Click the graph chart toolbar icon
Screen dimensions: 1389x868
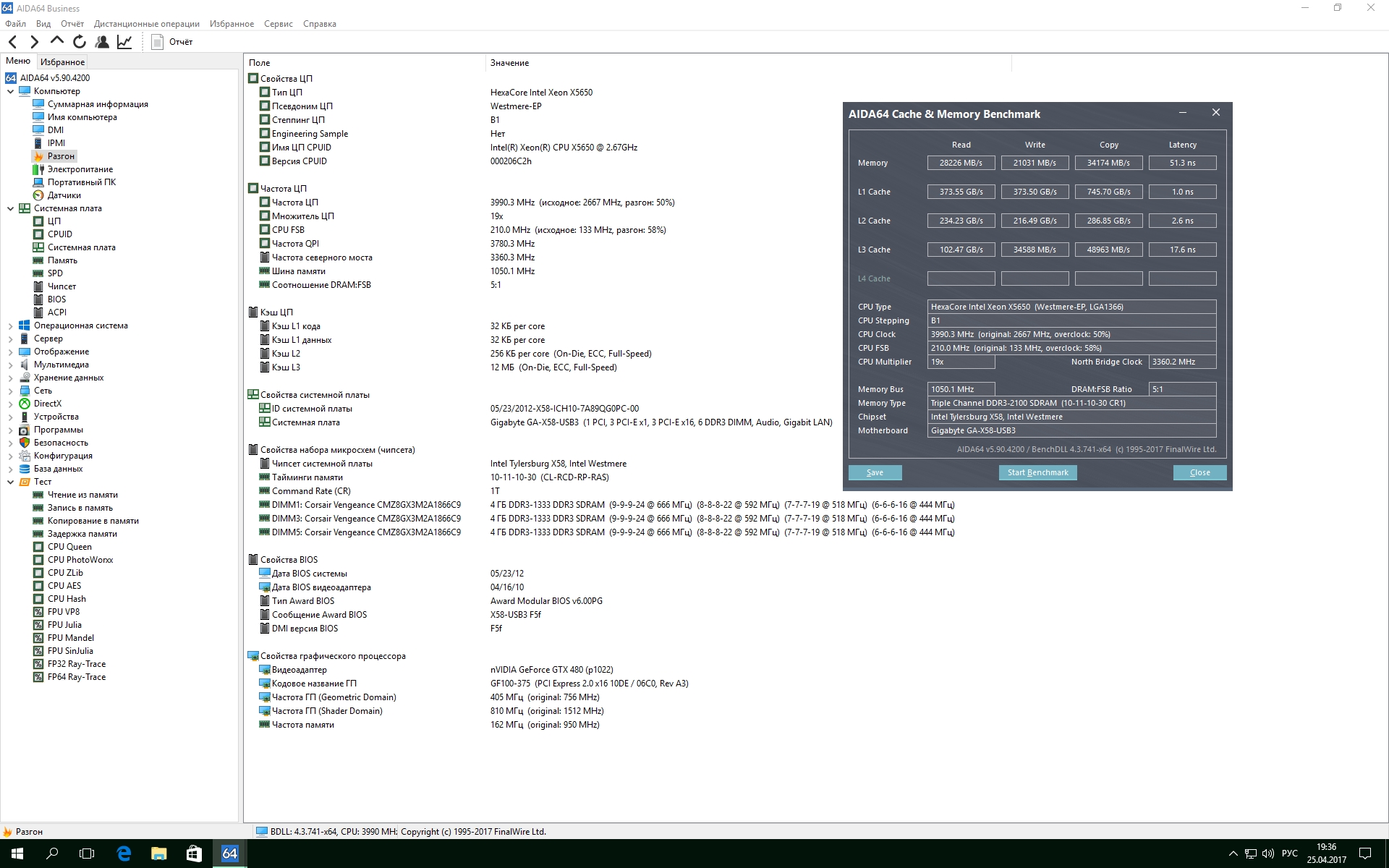pos(124,42)
